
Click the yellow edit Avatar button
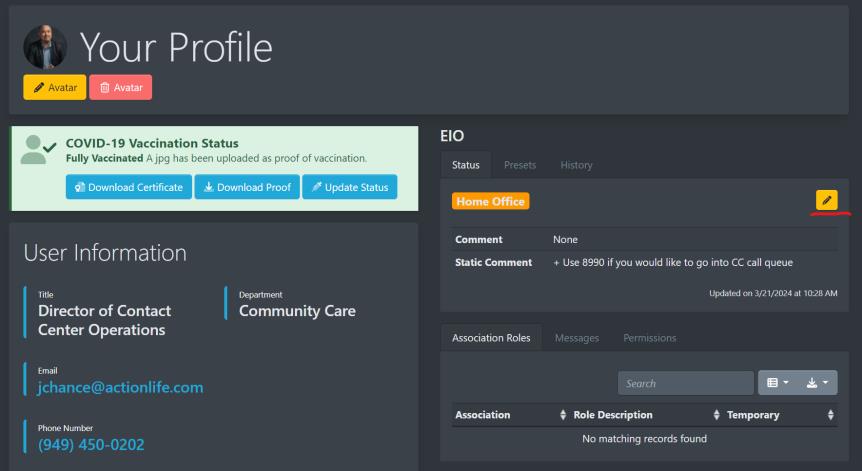pos(54,88)
